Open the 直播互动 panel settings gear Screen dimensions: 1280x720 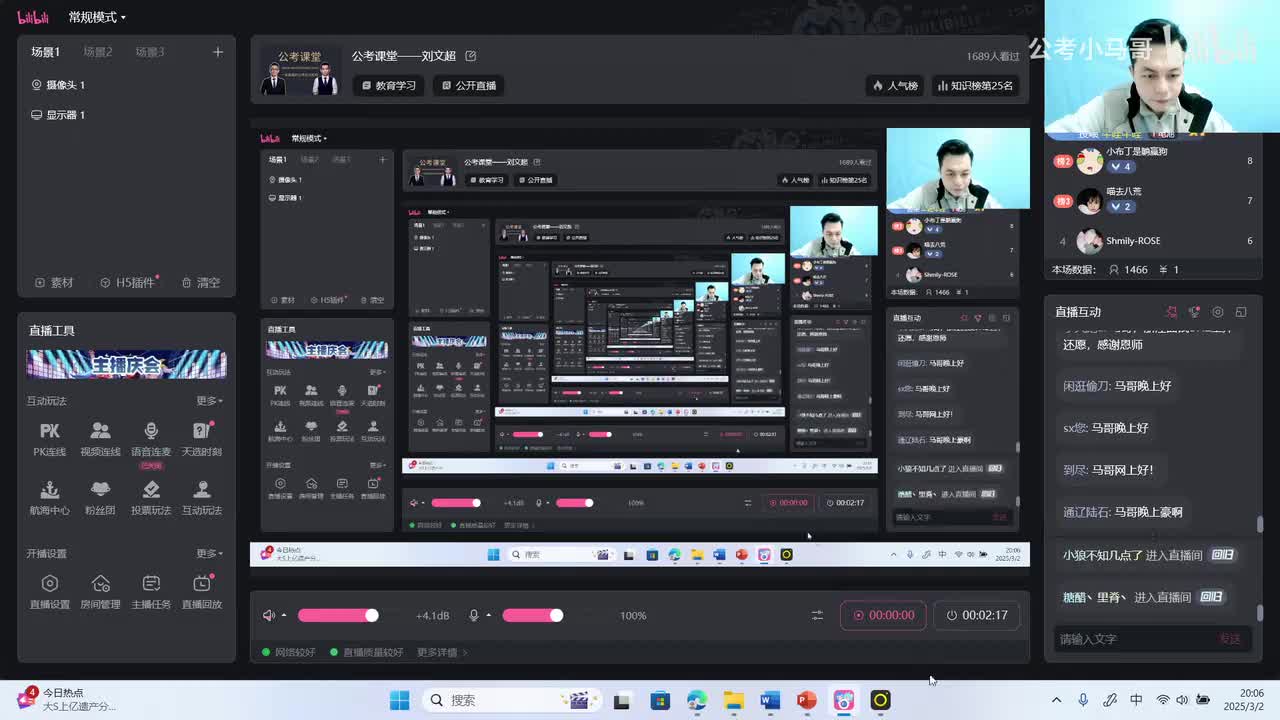coord(1217,312)
